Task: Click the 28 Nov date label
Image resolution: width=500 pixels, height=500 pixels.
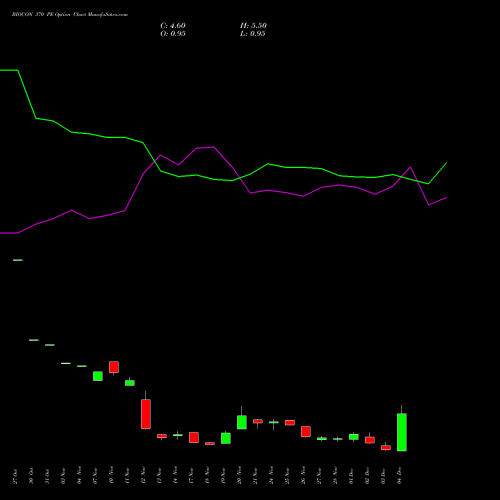Action: point(335,476)
